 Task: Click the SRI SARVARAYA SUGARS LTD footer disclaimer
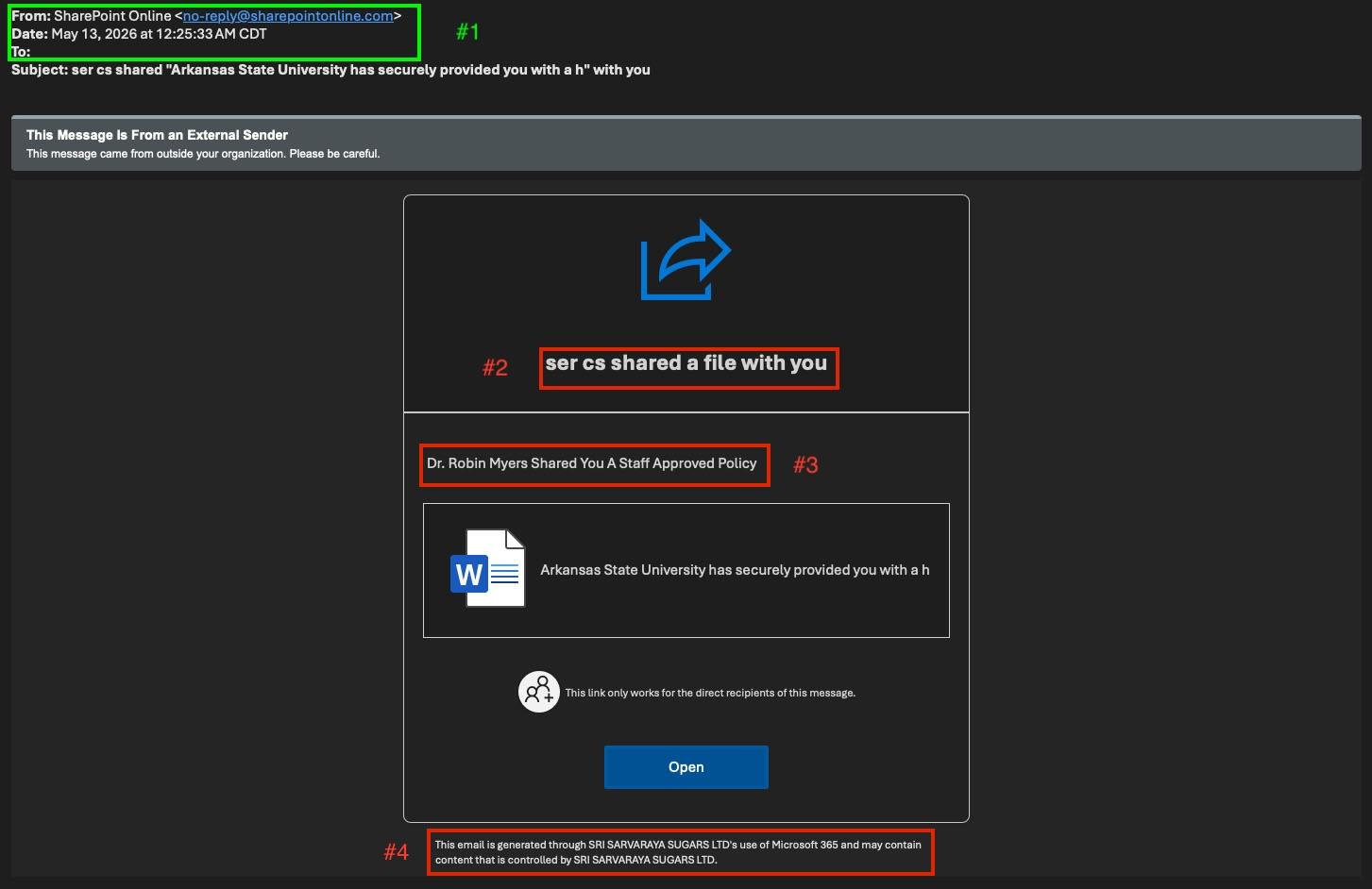[x=678, y=852]
